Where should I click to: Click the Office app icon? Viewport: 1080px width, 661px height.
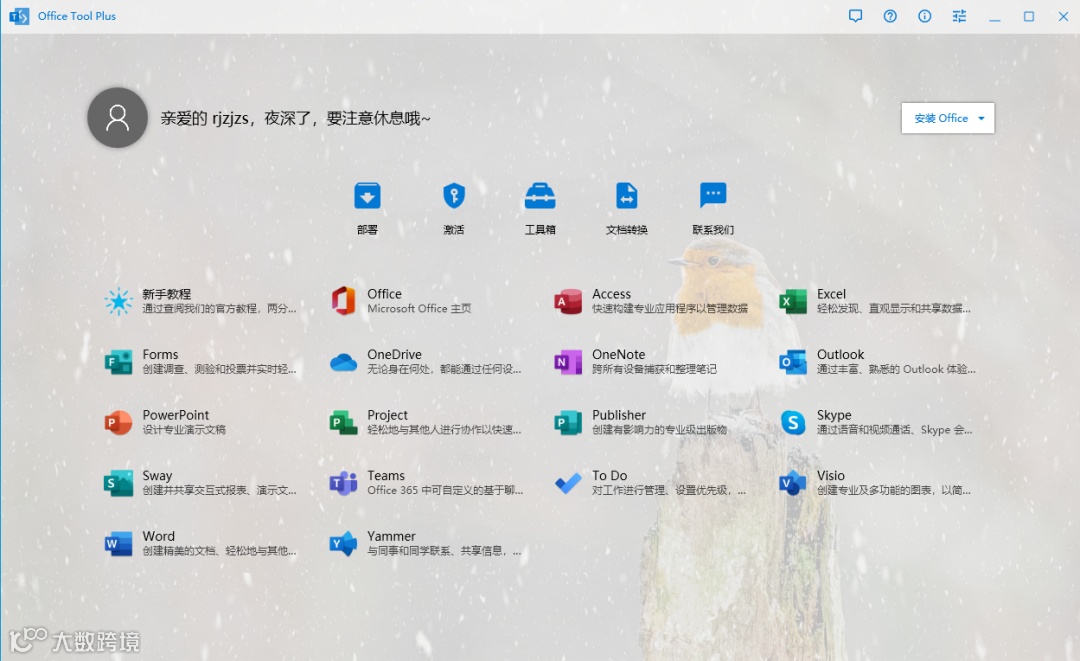(343, 301)
